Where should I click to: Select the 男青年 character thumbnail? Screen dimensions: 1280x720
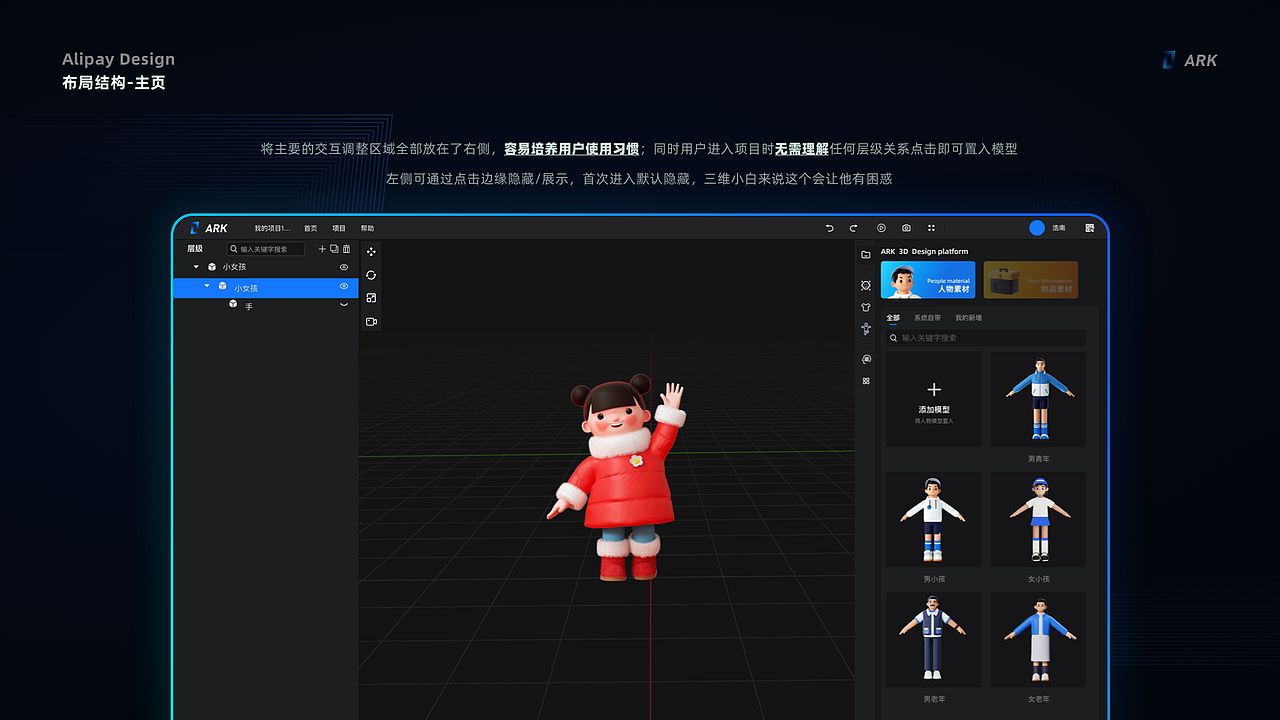(1037, 399)
